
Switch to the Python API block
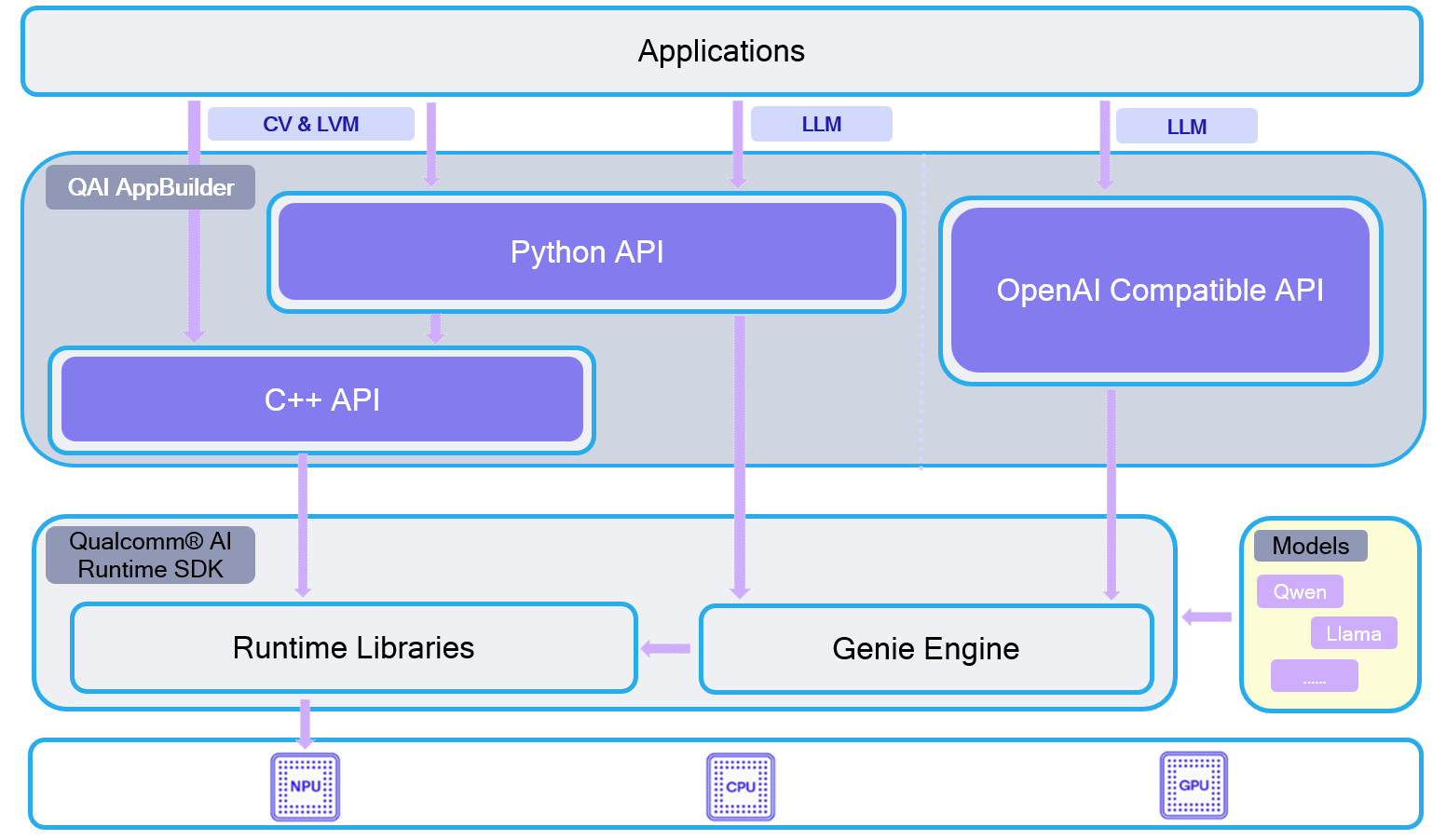pyautogui.click(x=586, y=251)
